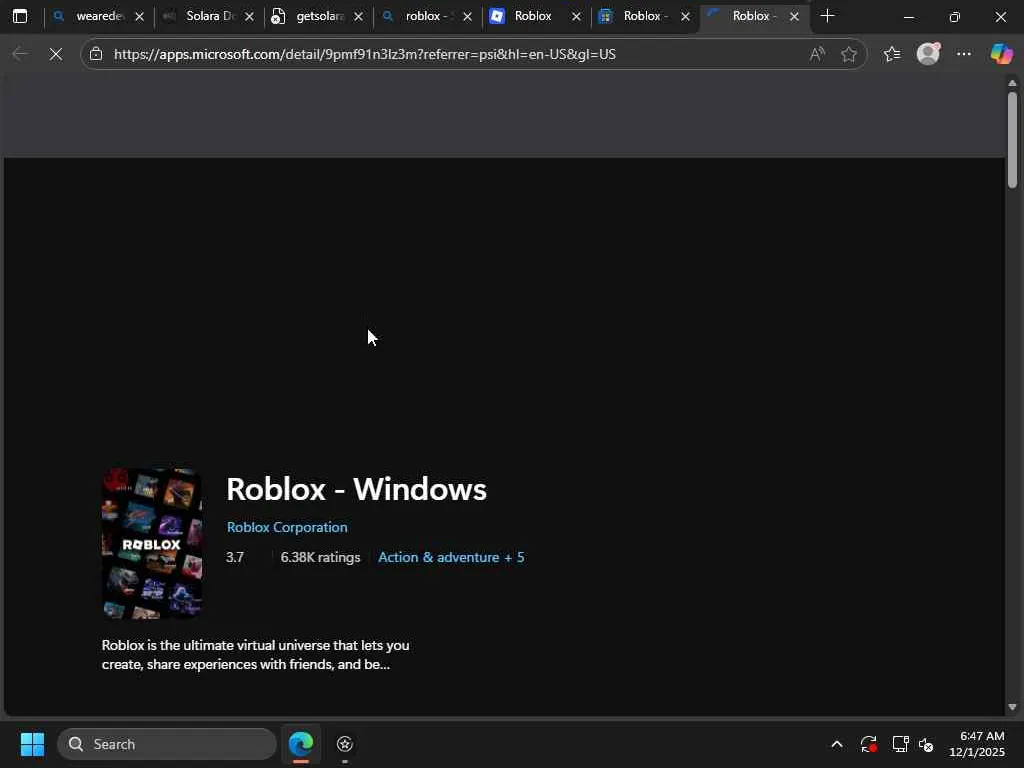
Task: Close the active Roblox tab
Action: click(795, 16)
